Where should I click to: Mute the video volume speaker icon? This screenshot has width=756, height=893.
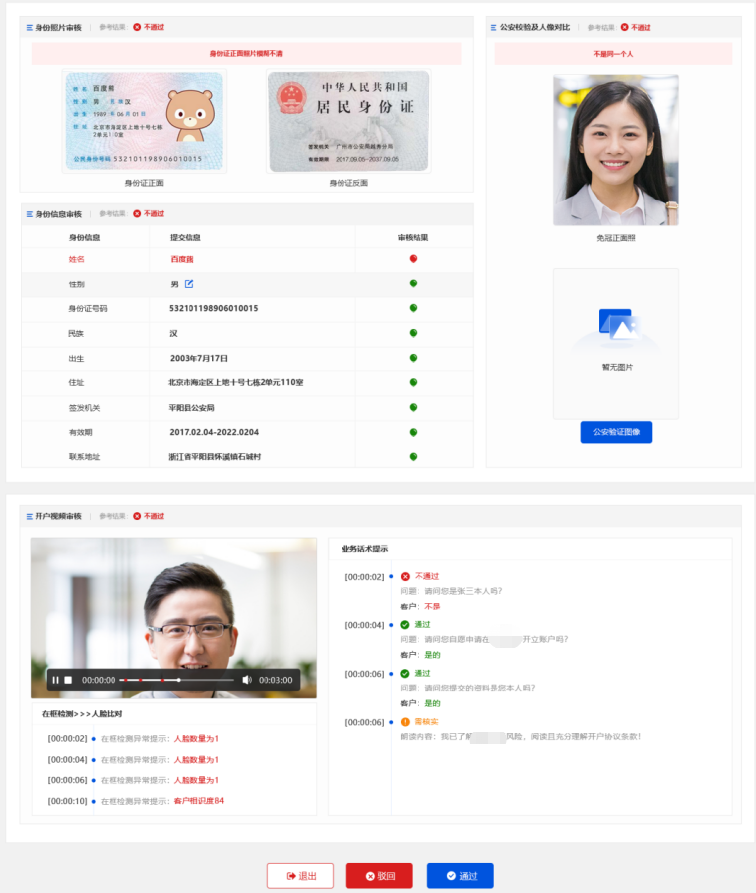point(247,680)
